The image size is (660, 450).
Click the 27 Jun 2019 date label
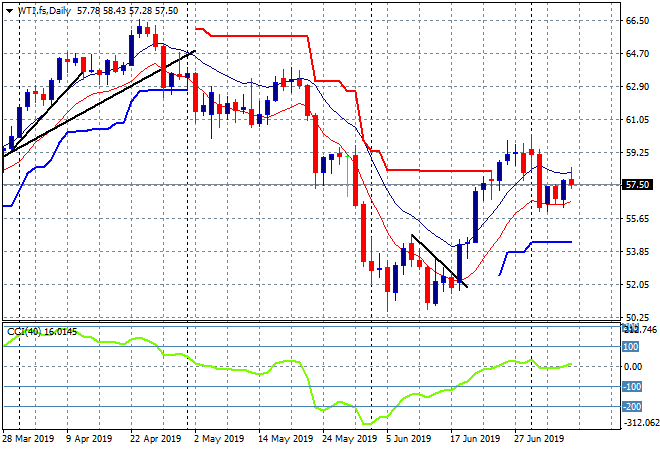539,439
